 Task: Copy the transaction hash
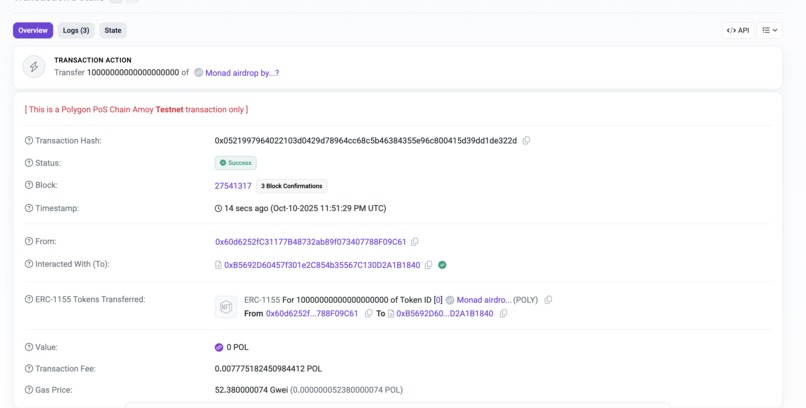pyautogui.click(x=526, y=141)
